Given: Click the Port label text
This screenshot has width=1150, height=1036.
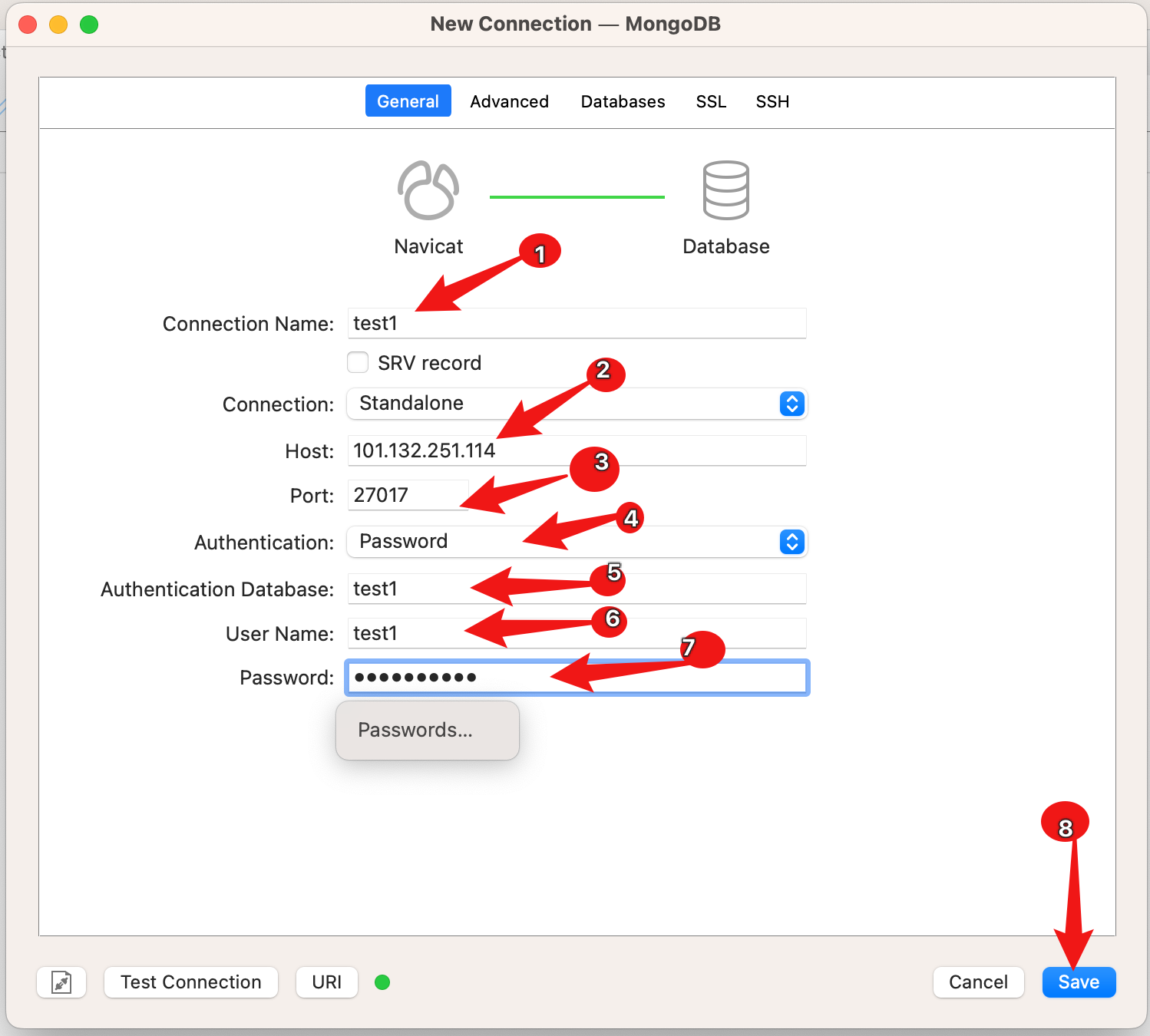Looking at the screenshot, I should [x=312, y=496].
